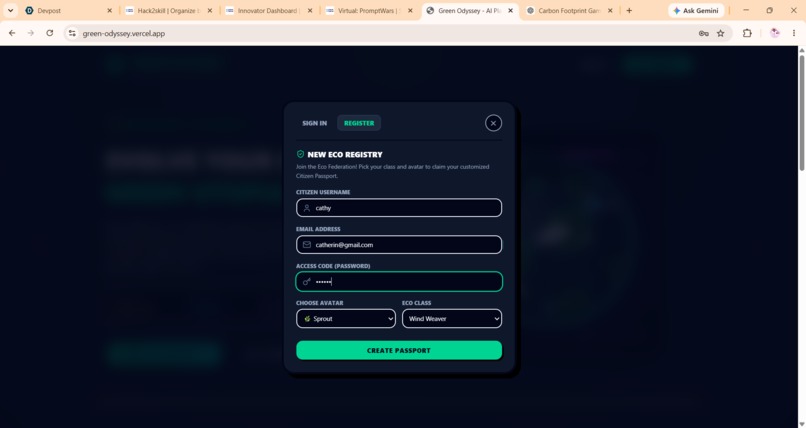Click the ECO CLASS label

click(x=416, y=303)
